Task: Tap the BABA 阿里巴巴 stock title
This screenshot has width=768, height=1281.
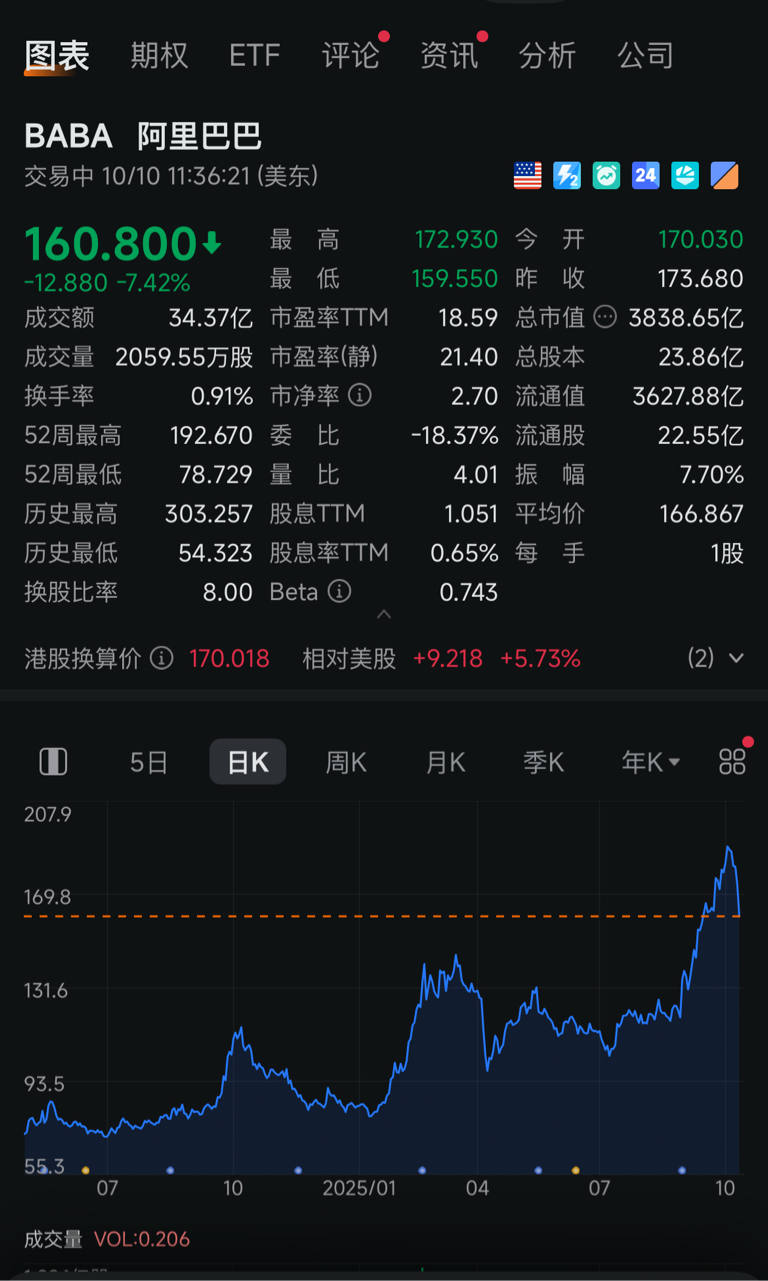Action: tap(143, 136)
